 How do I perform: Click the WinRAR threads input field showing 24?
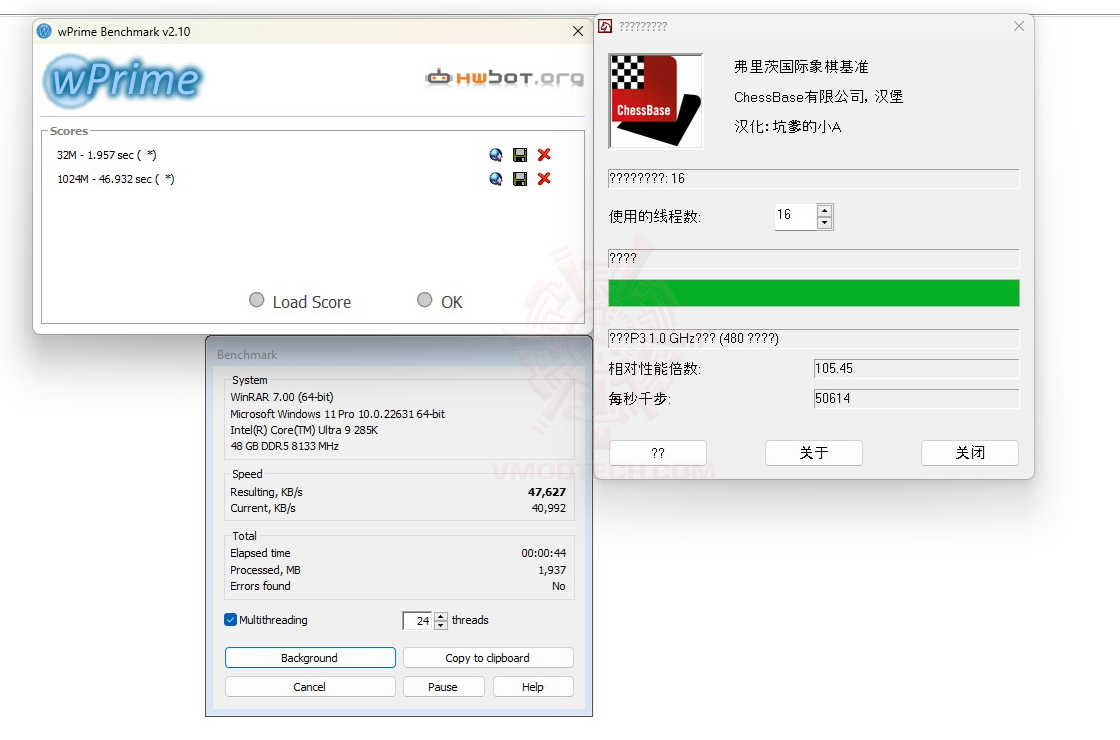pos(419,621)
